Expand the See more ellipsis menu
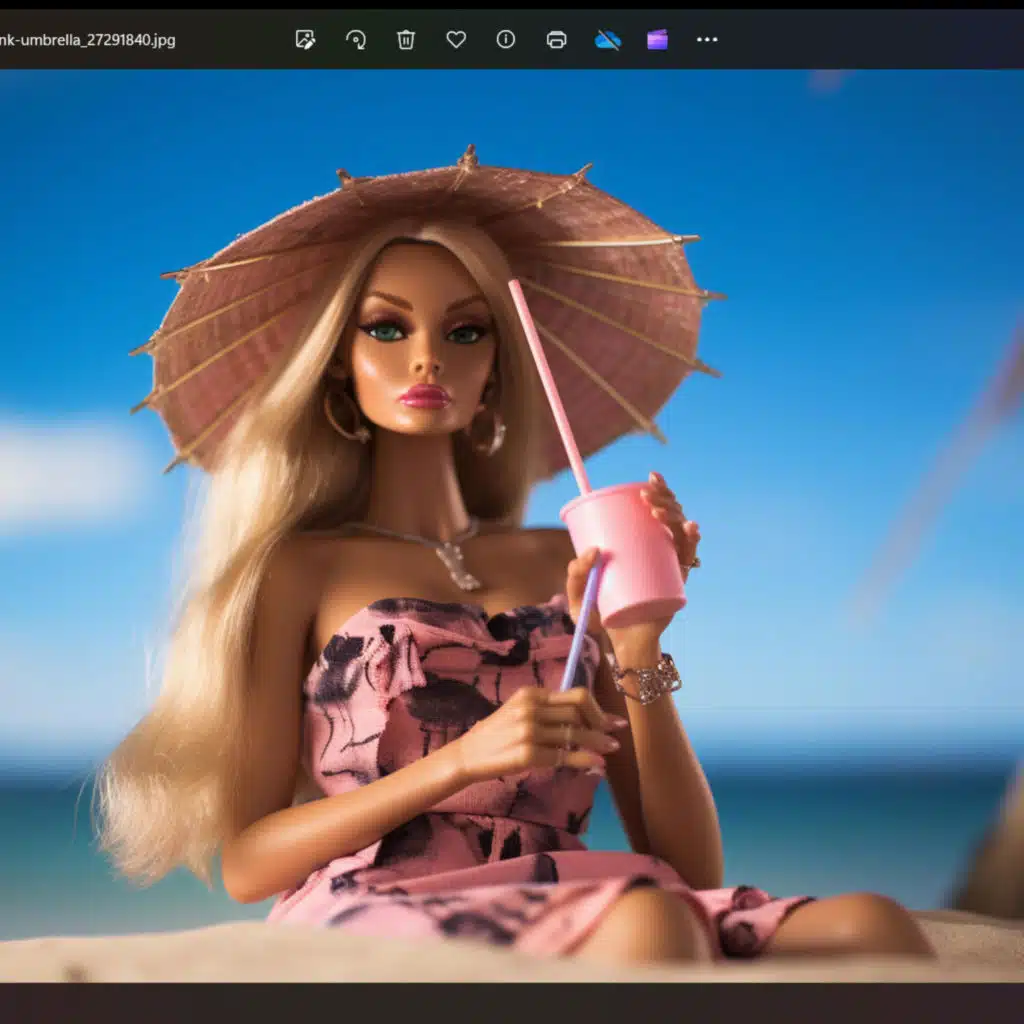The width and height of the screenshot is (1024, 1024). (x=706, y=39)
